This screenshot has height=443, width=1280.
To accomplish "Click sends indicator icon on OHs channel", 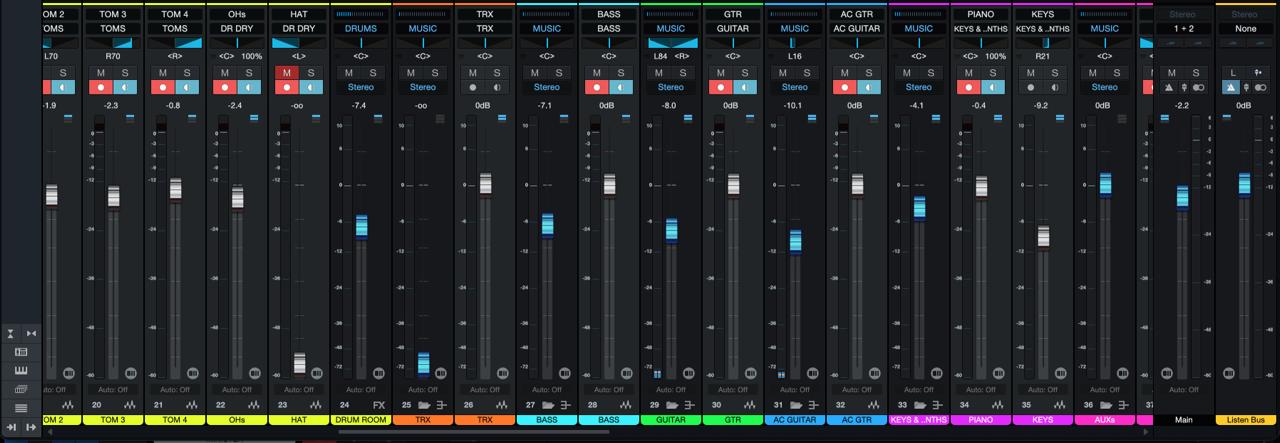I will [253, 117].
